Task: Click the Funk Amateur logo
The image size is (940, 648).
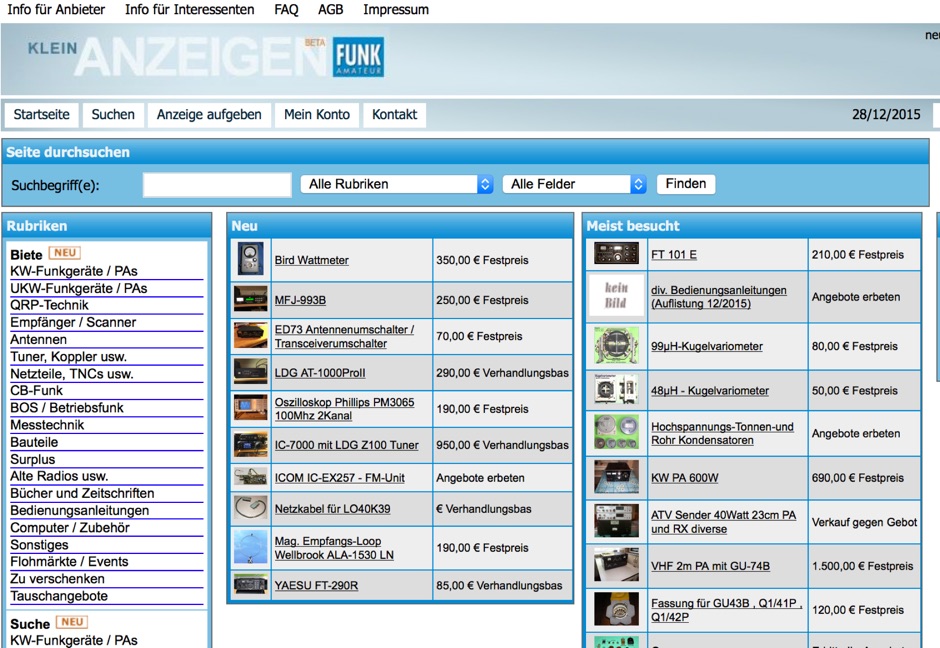Action: [358, 57]
